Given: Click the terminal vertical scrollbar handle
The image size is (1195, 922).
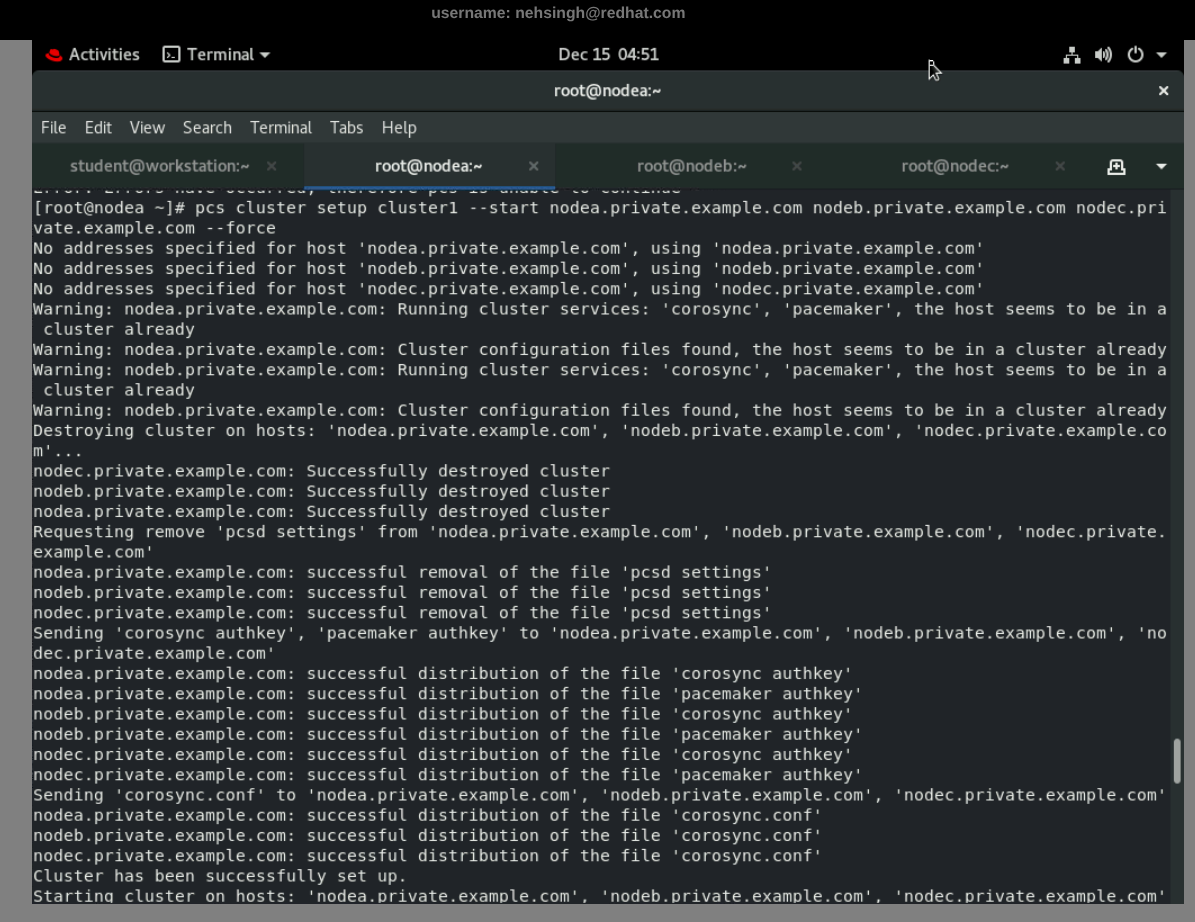Looking at the screenshot, I should pos(1177,761).
